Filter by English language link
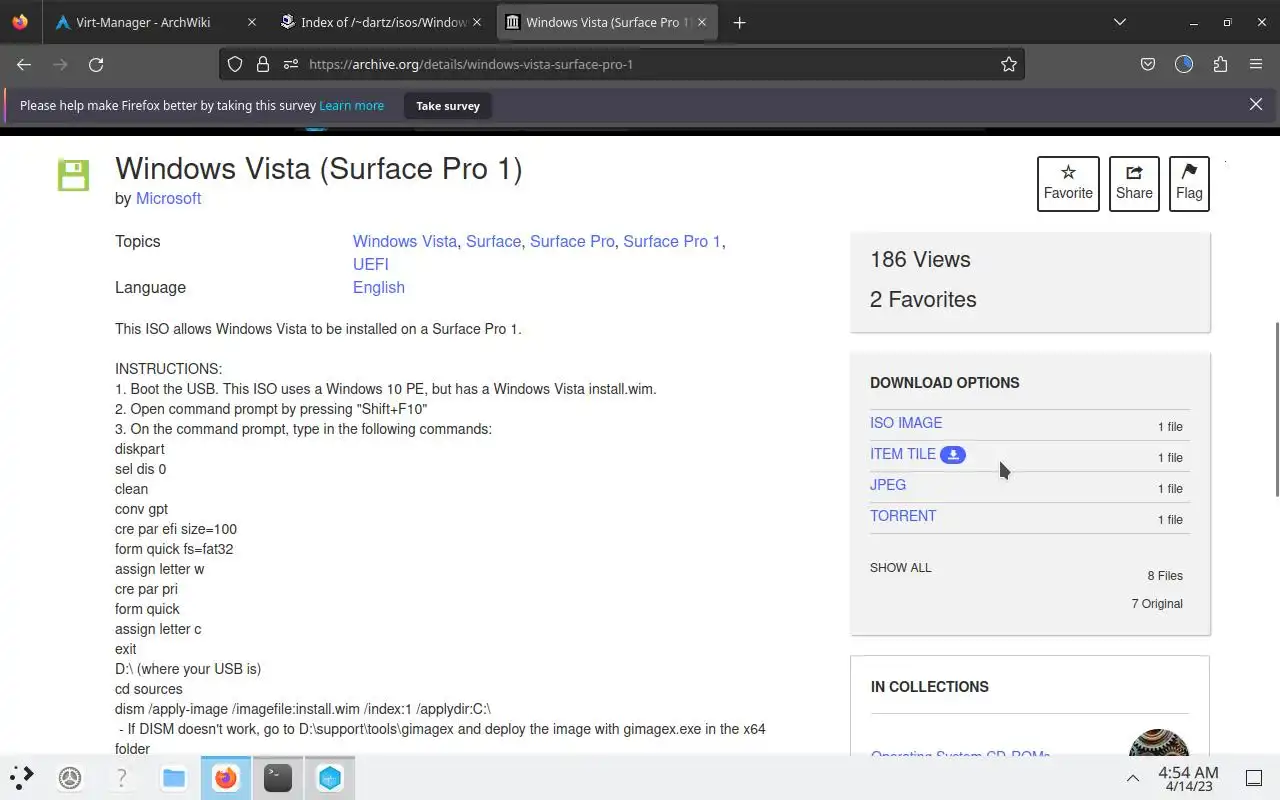1280x800 pixels. (379, 287)
